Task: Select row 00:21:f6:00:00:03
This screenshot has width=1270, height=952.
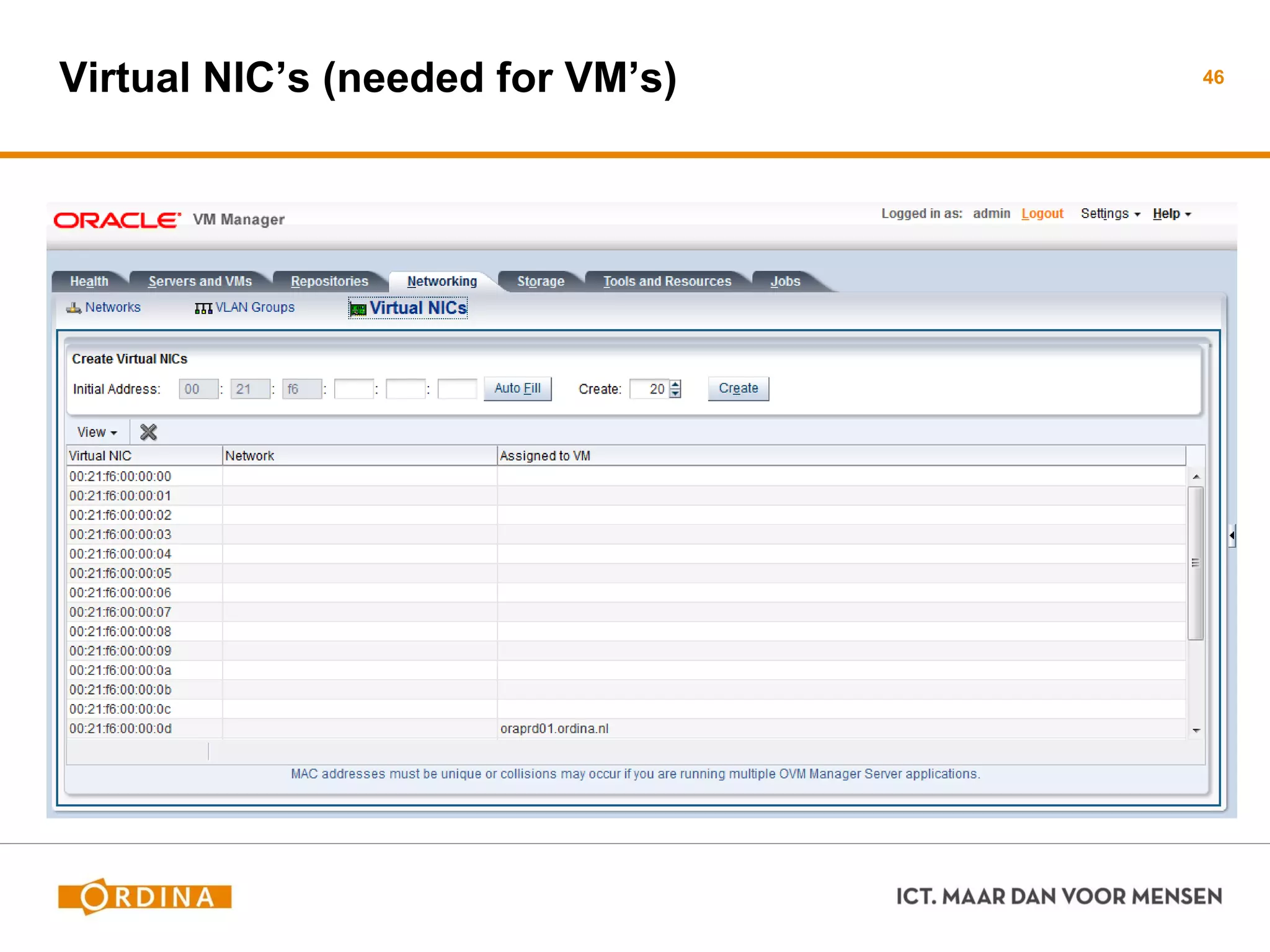Action: [626, 534]
